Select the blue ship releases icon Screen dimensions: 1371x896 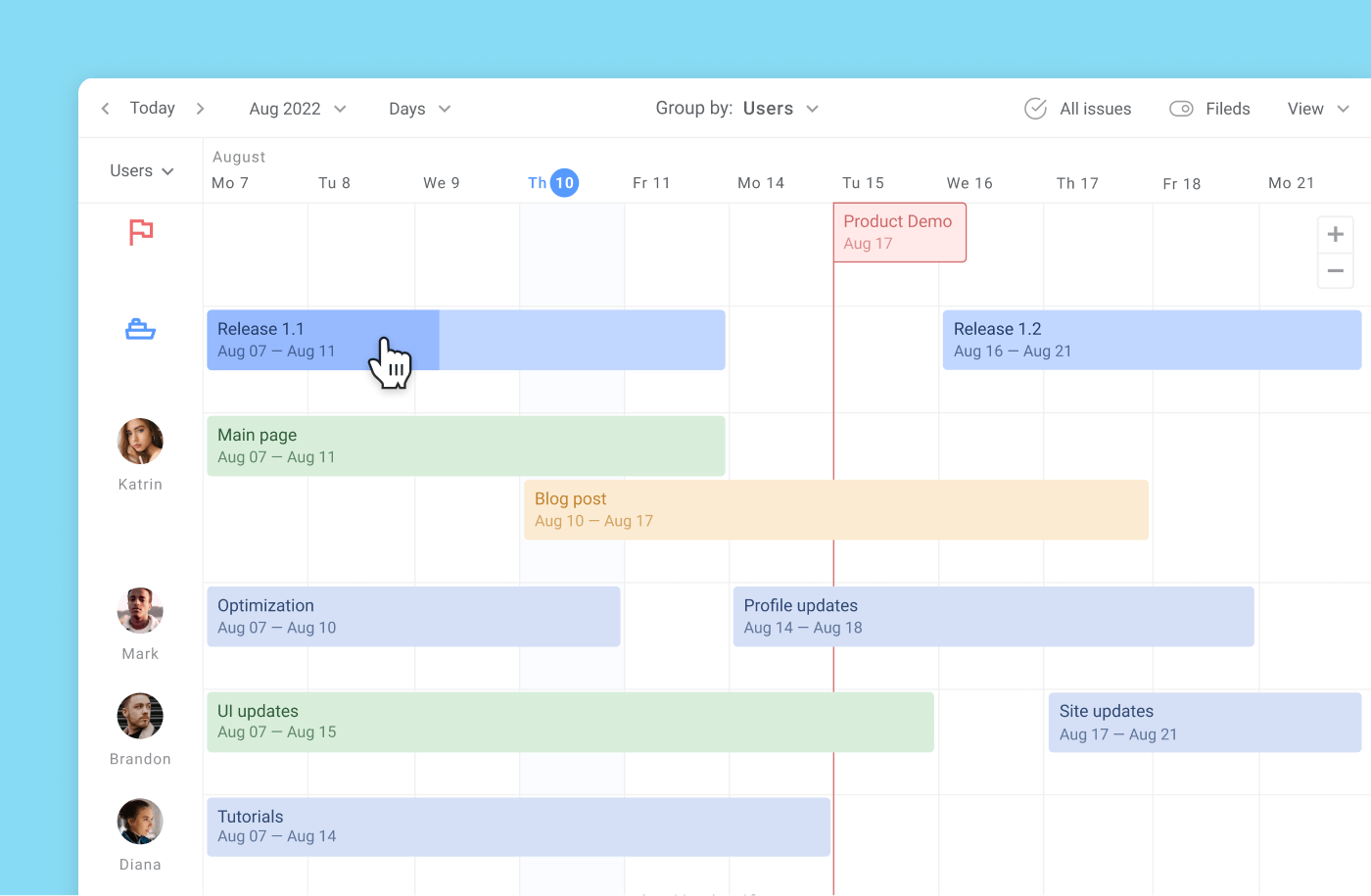coord(140,329)
